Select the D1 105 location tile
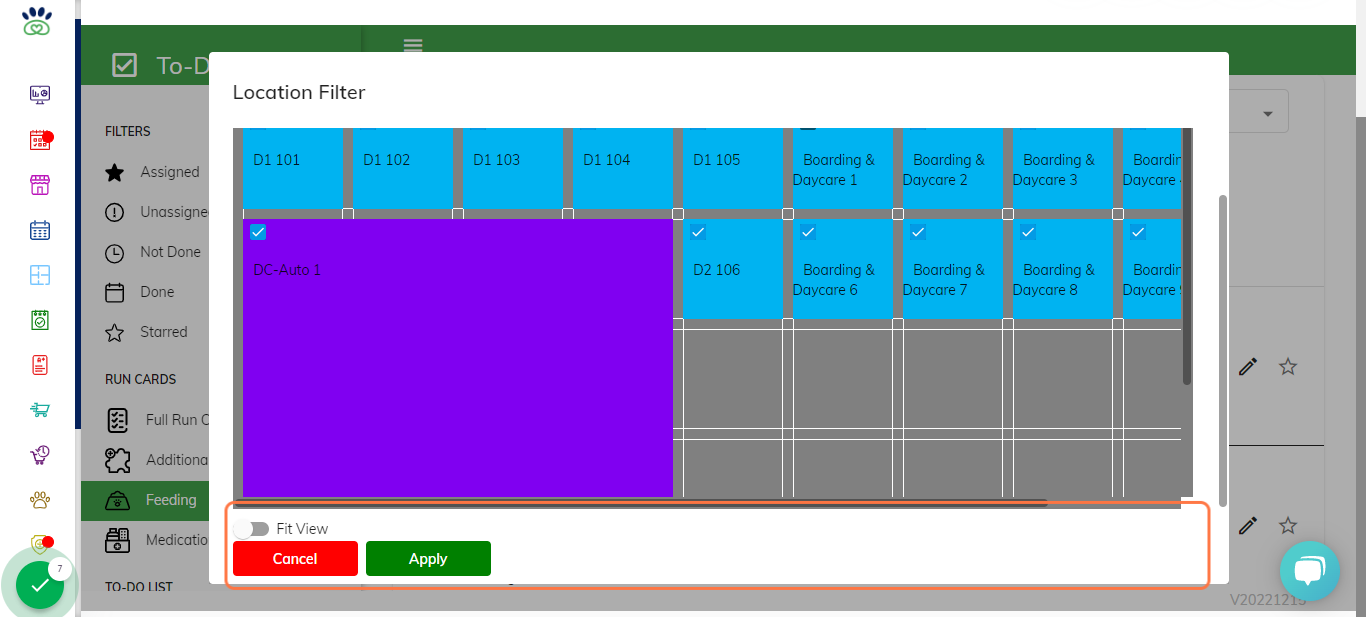Viewport: 1366px width, 617px height. click(x=733, y=168)
